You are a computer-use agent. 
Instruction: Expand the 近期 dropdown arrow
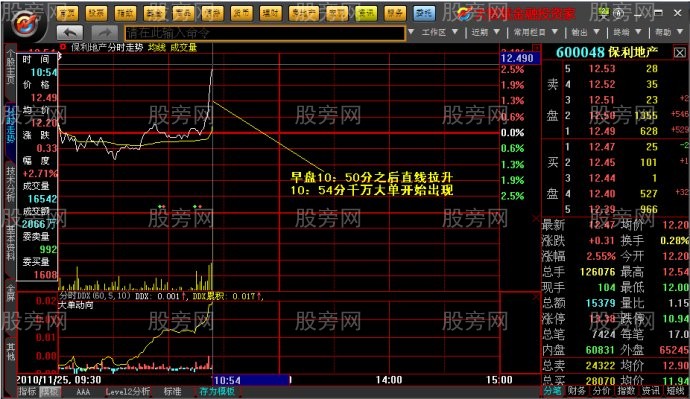pos(496,32)
